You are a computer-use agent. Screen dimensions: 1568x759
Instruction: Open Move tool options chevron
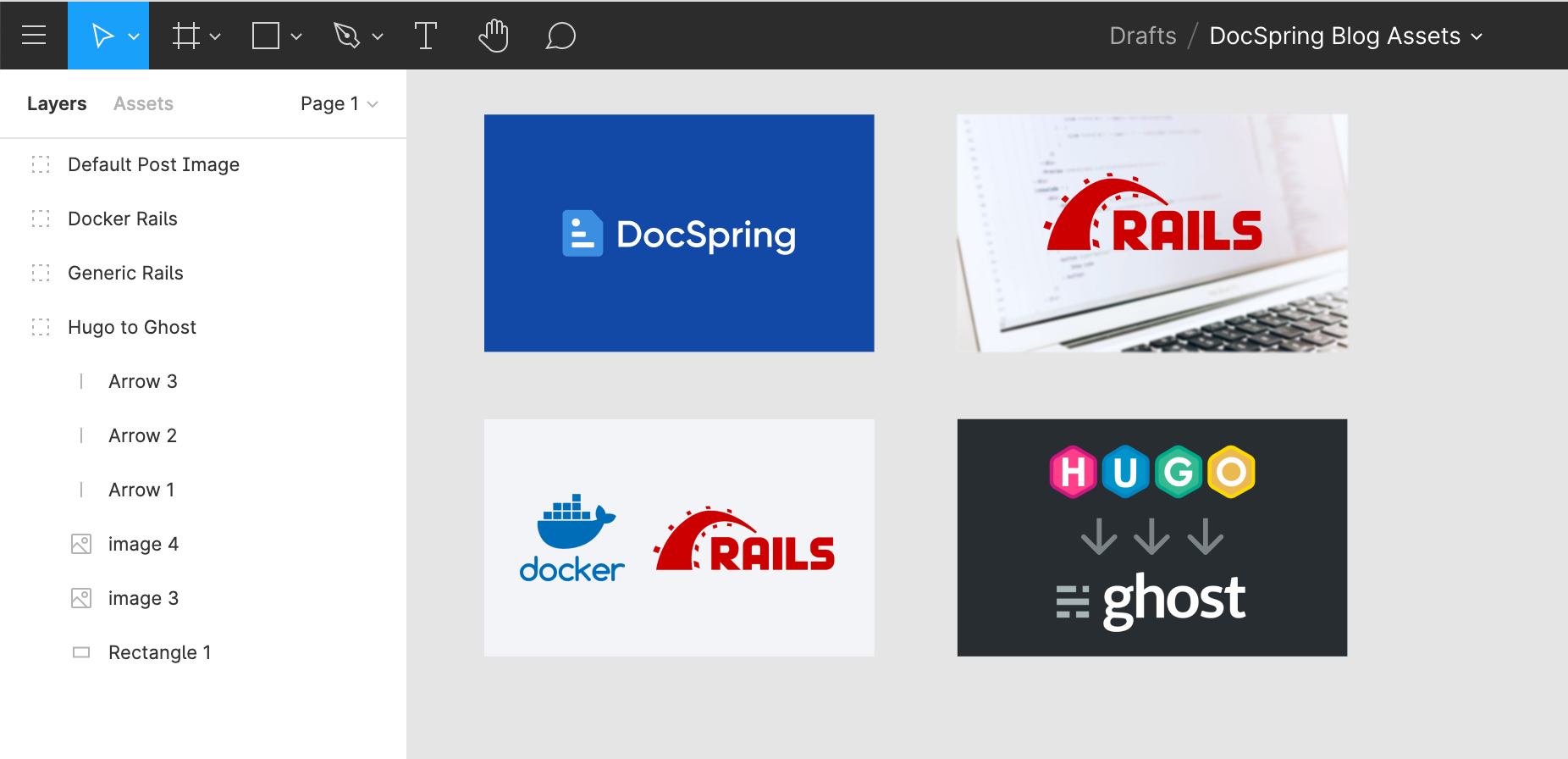[x=134, y=36]
